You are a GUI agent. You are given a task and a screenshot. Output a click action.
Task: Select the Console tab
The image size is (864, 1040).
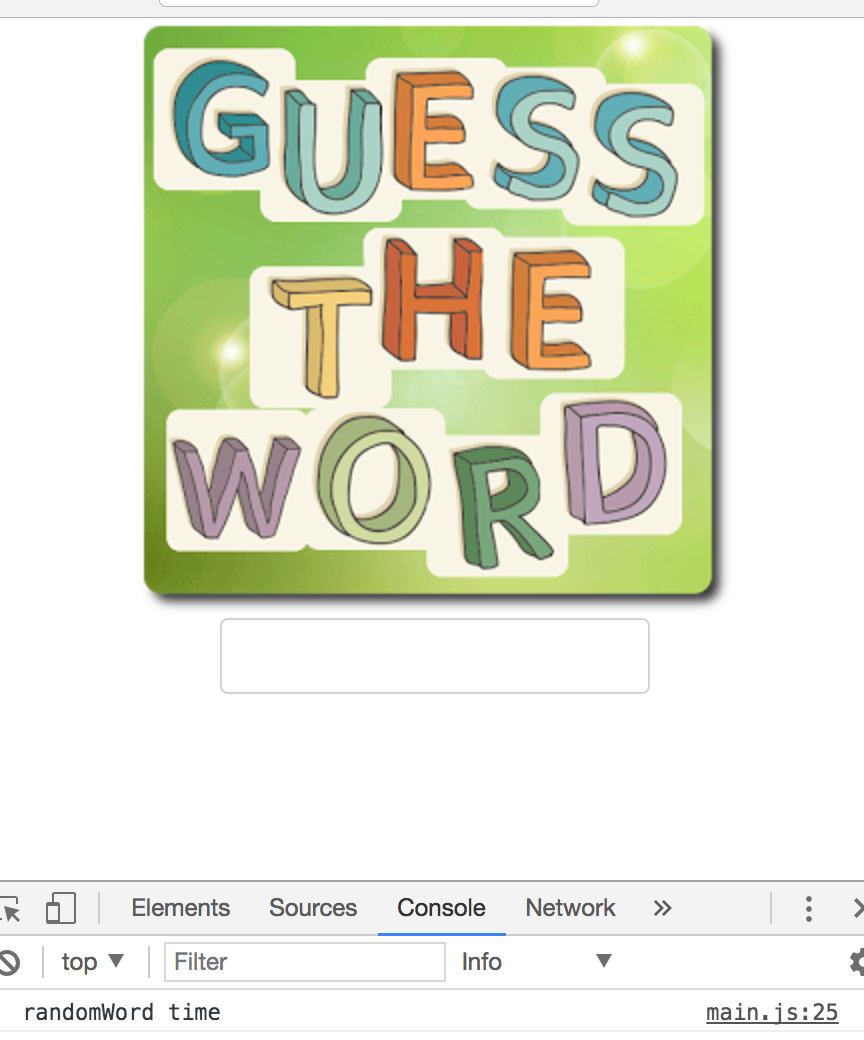tap(442, 908)
